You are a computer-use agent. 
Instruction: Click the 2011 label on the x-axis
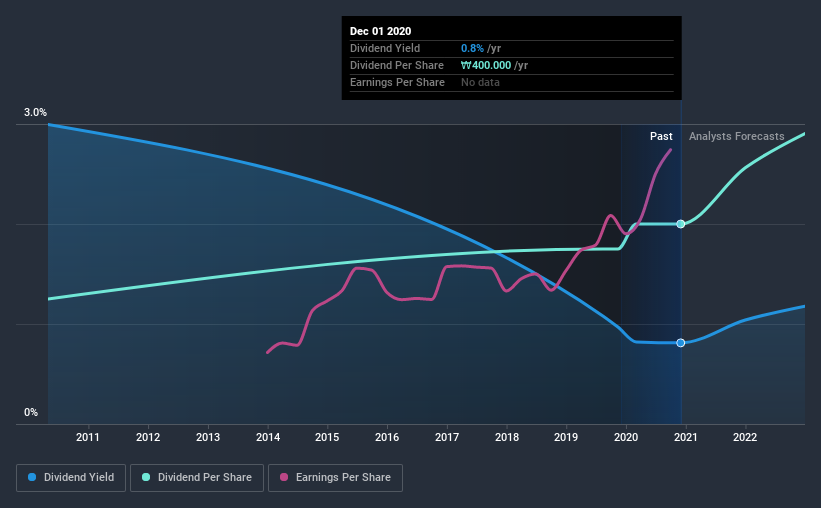[x=87, y=437]
